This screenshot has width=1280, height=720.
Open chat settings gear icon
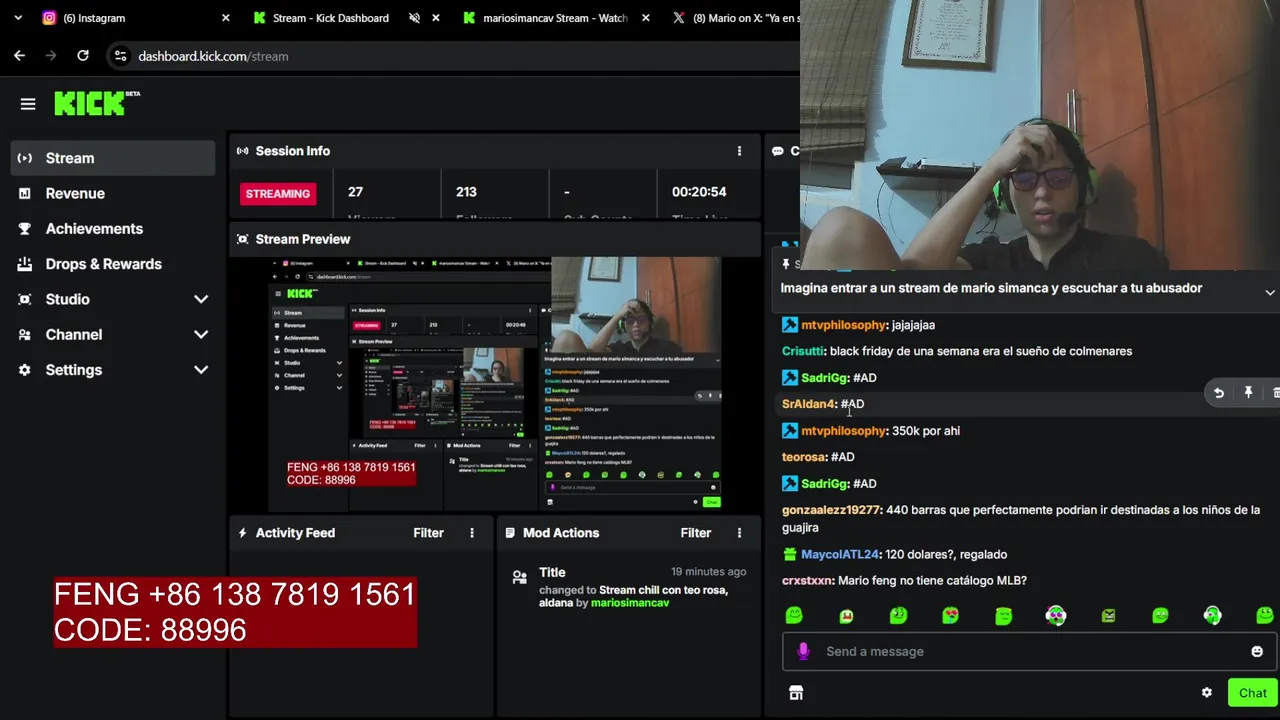coord(1207,693)
